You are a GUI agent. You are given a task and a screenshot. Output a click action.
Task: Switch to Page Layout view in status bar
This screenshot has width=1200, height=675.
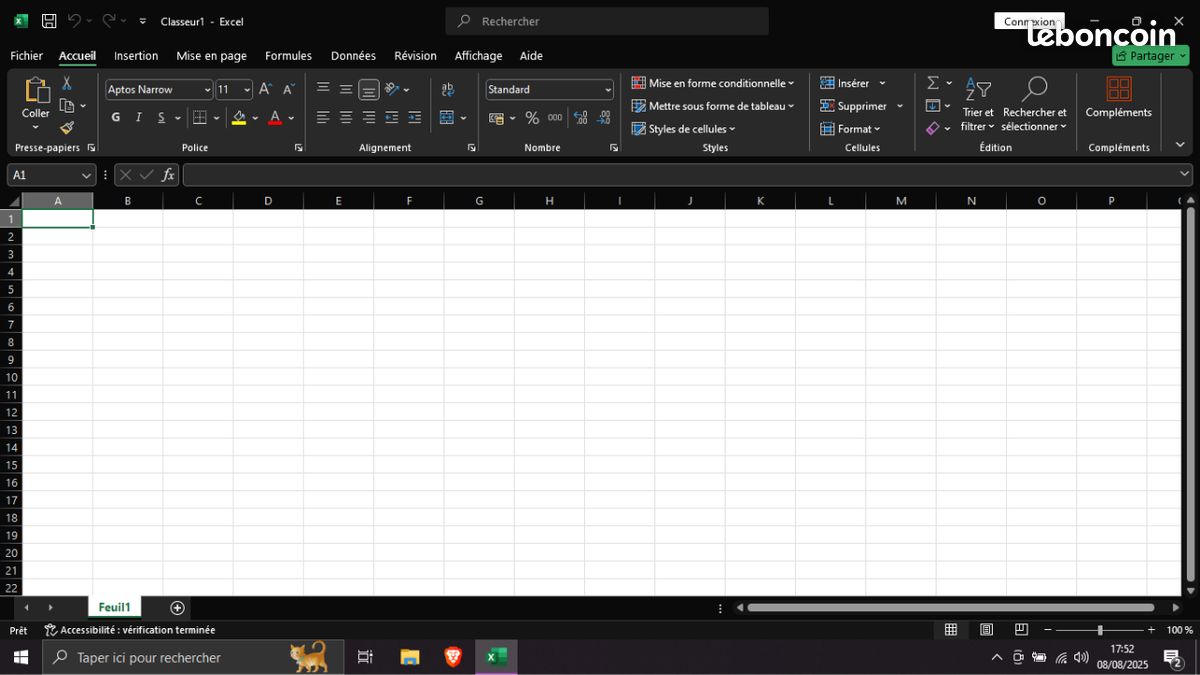(x=986, y=630)
